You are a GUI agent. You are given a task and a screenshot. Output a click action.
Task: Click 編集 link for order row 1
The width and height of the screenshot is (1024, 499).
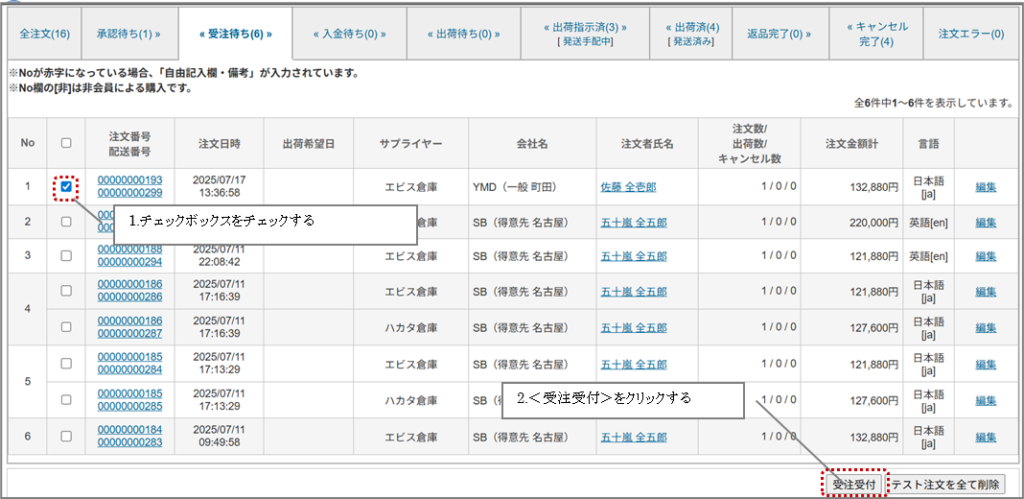pos(985,187)
